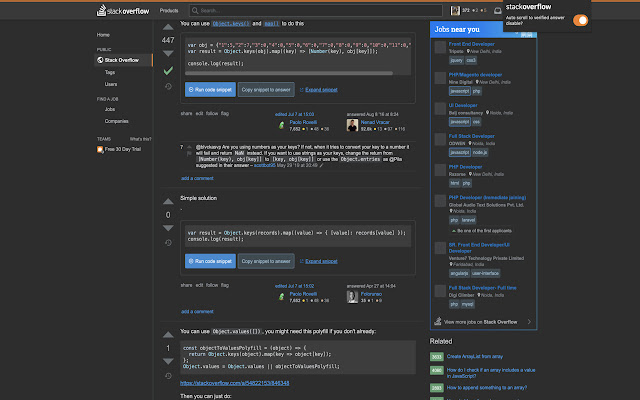Open Nenad Vracar's profile avatar
The image size is (640, 400).
(x=352, y=125)
